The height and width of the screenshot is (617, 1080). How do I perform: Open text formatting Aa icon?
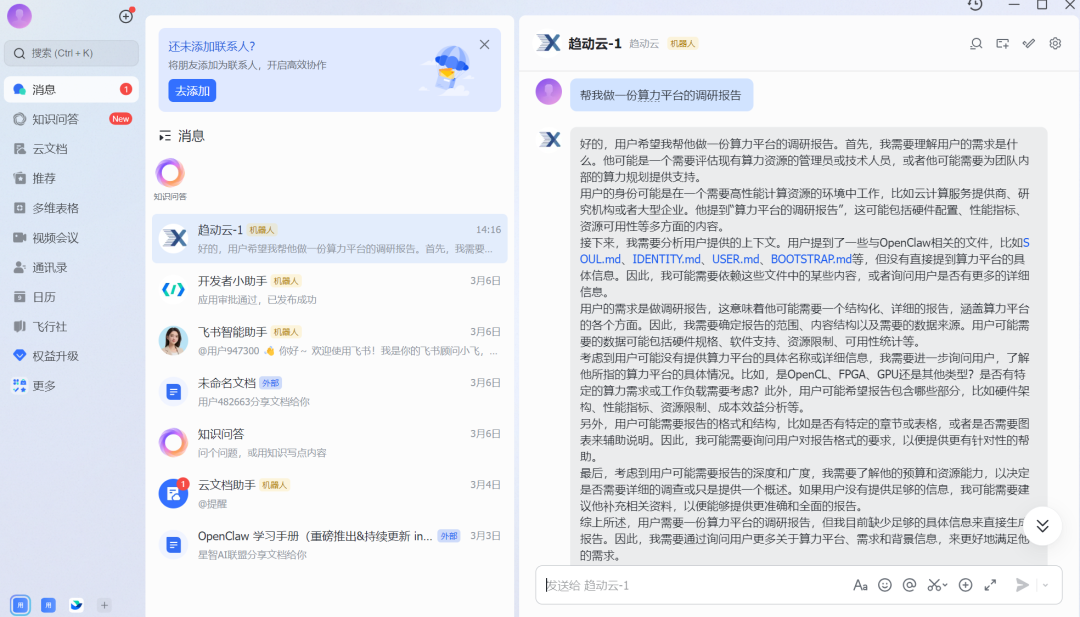[x=860, y=585]
